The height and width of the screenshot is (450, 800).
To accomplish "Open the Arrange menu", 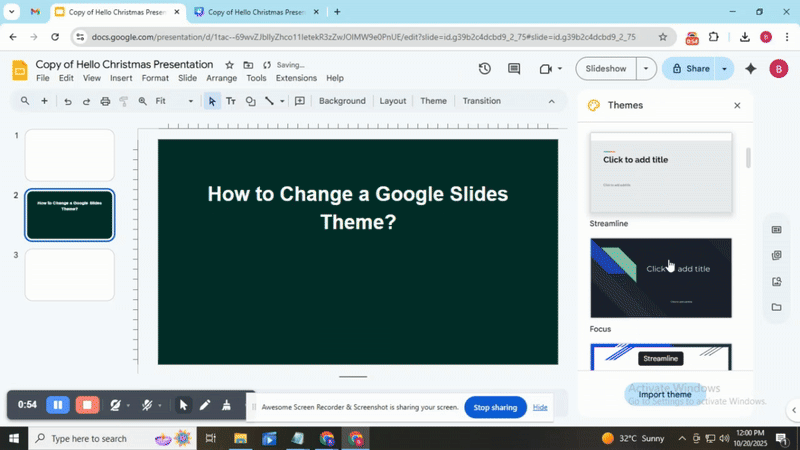I will pos(222,78).
